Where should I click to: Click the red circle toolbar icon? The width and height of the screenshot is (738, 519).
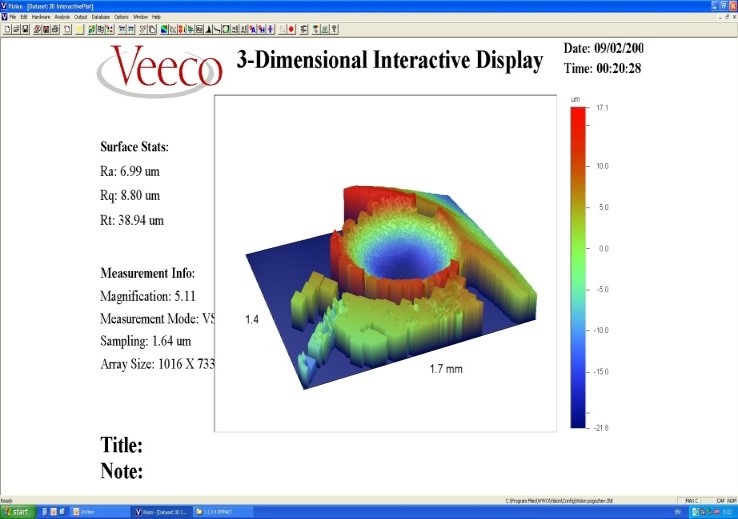[x=292, y=29]
